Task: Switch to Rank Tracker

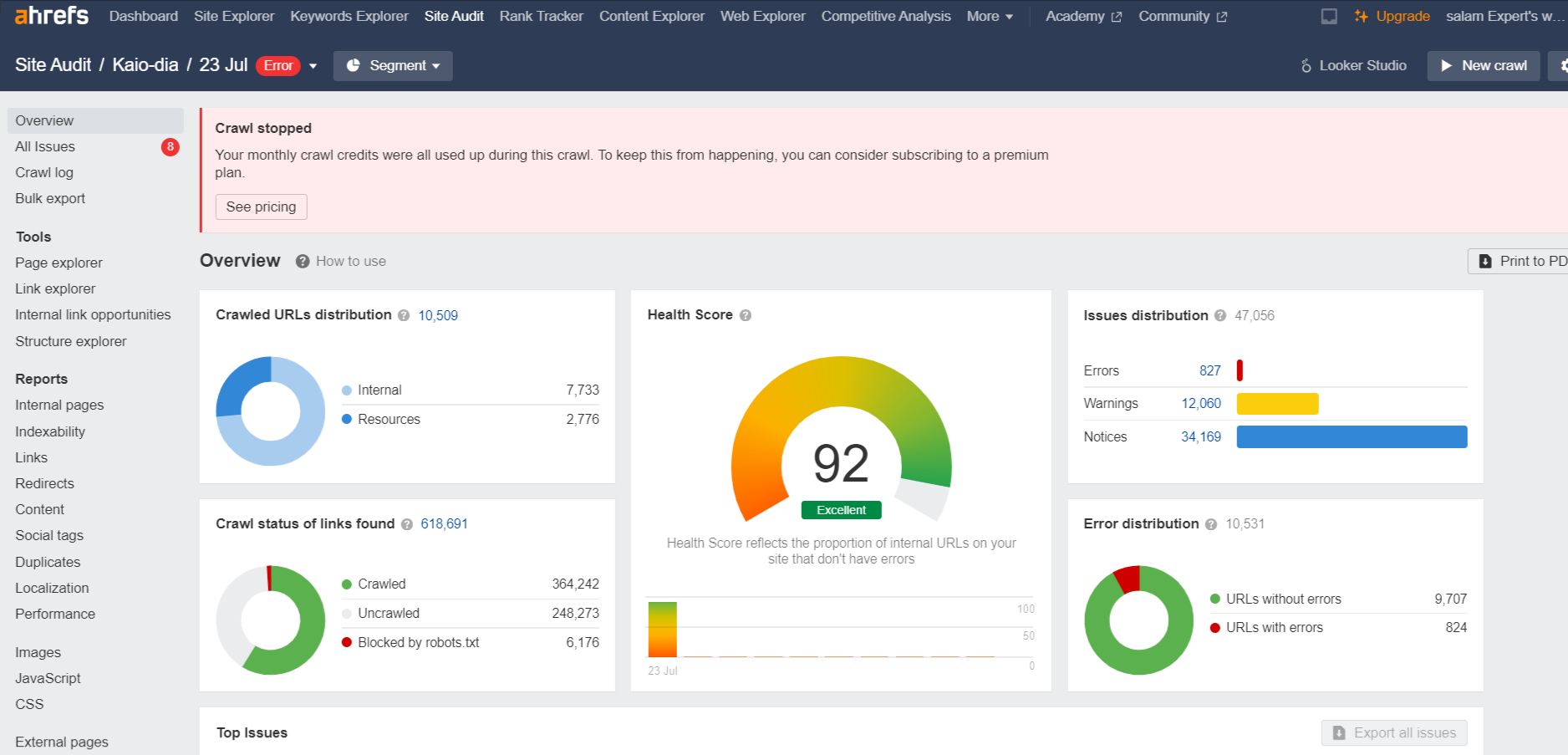Action: pos(542,16)
